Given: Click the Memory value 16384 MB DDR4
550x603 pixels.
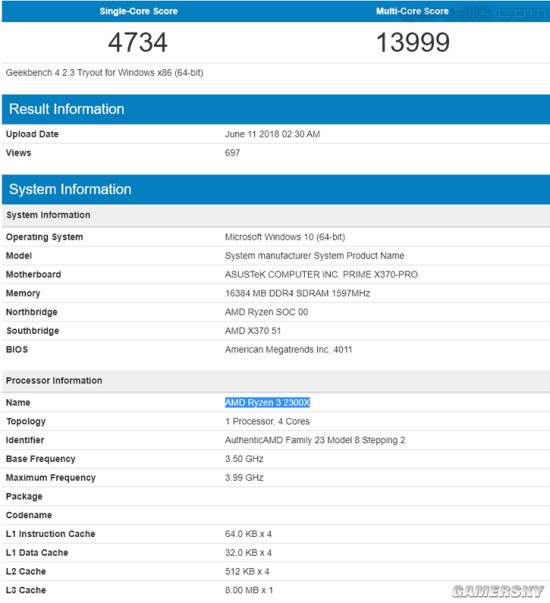Looking at the screenshot, I should coord(297,293).
